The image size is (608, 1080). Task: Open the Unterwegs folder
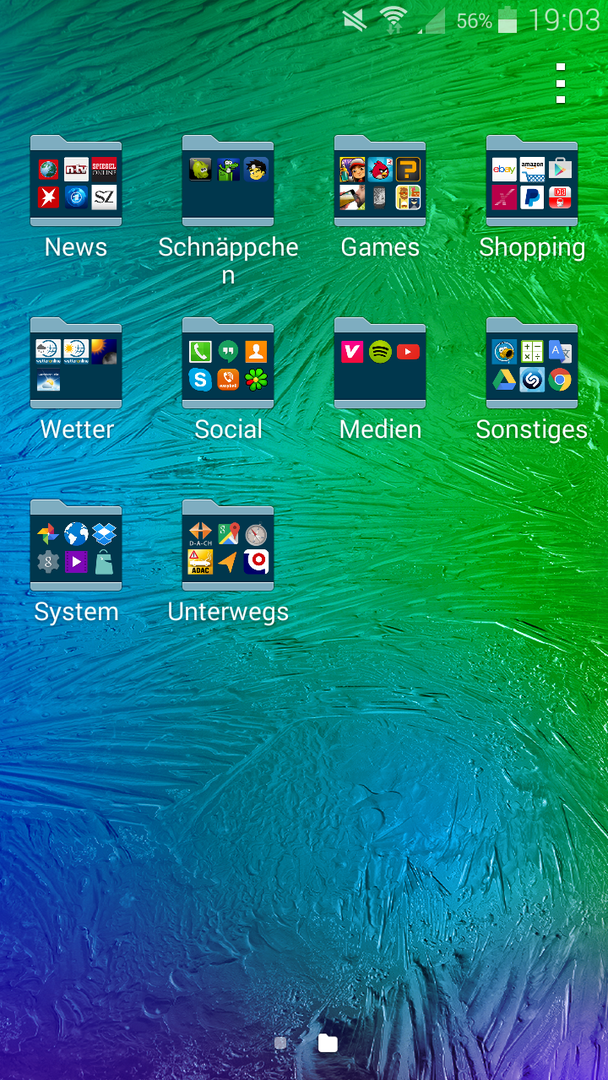[x=228, y=546]
